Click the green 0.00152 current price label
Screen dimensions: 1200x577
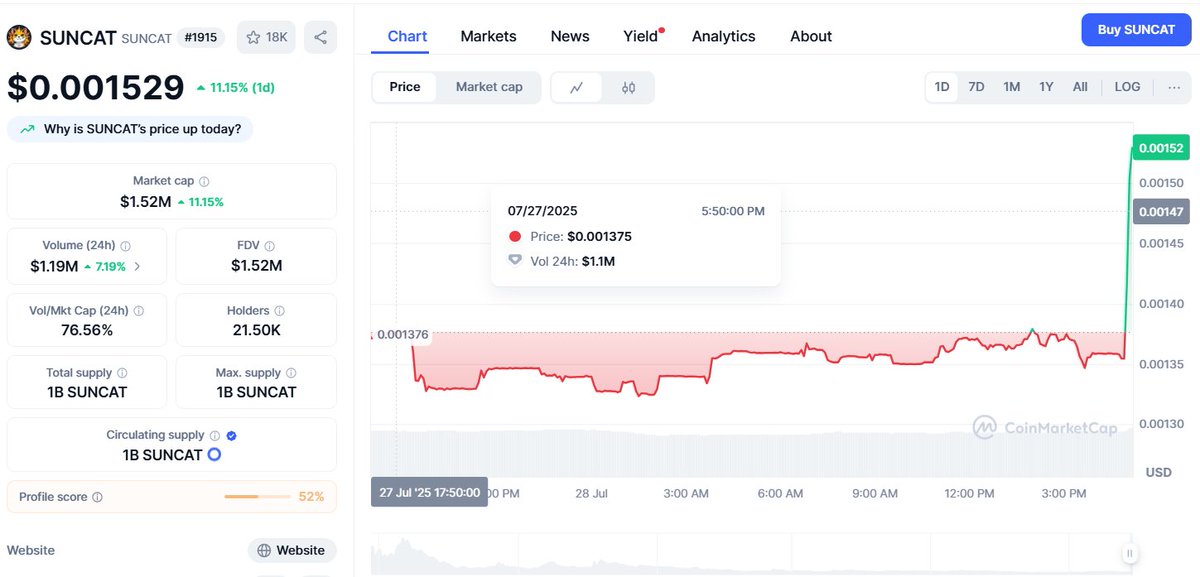[x=1161, y=148]
